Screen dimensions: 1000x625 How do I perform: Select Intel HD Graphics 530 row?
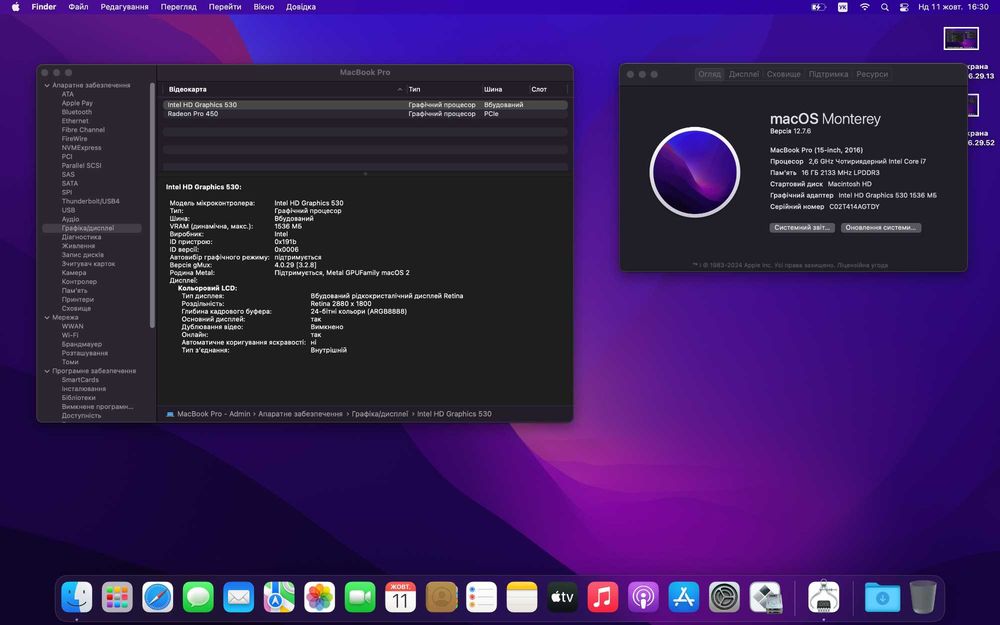click(x=365, y=105)
